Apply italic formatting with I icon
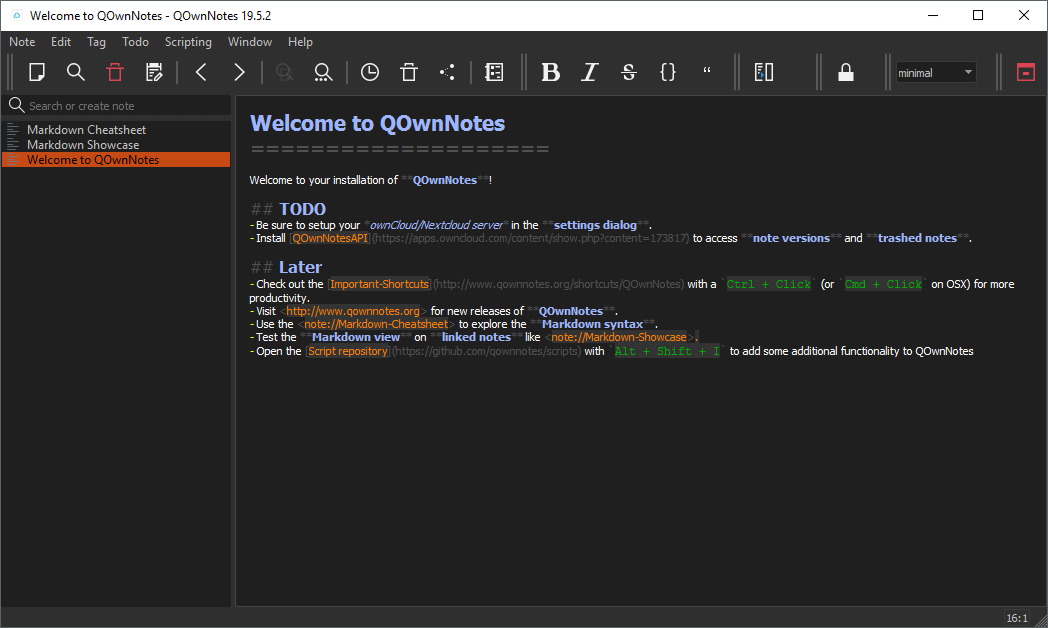The height and width of the screenshot is (628, 1048). coord(589,72)
